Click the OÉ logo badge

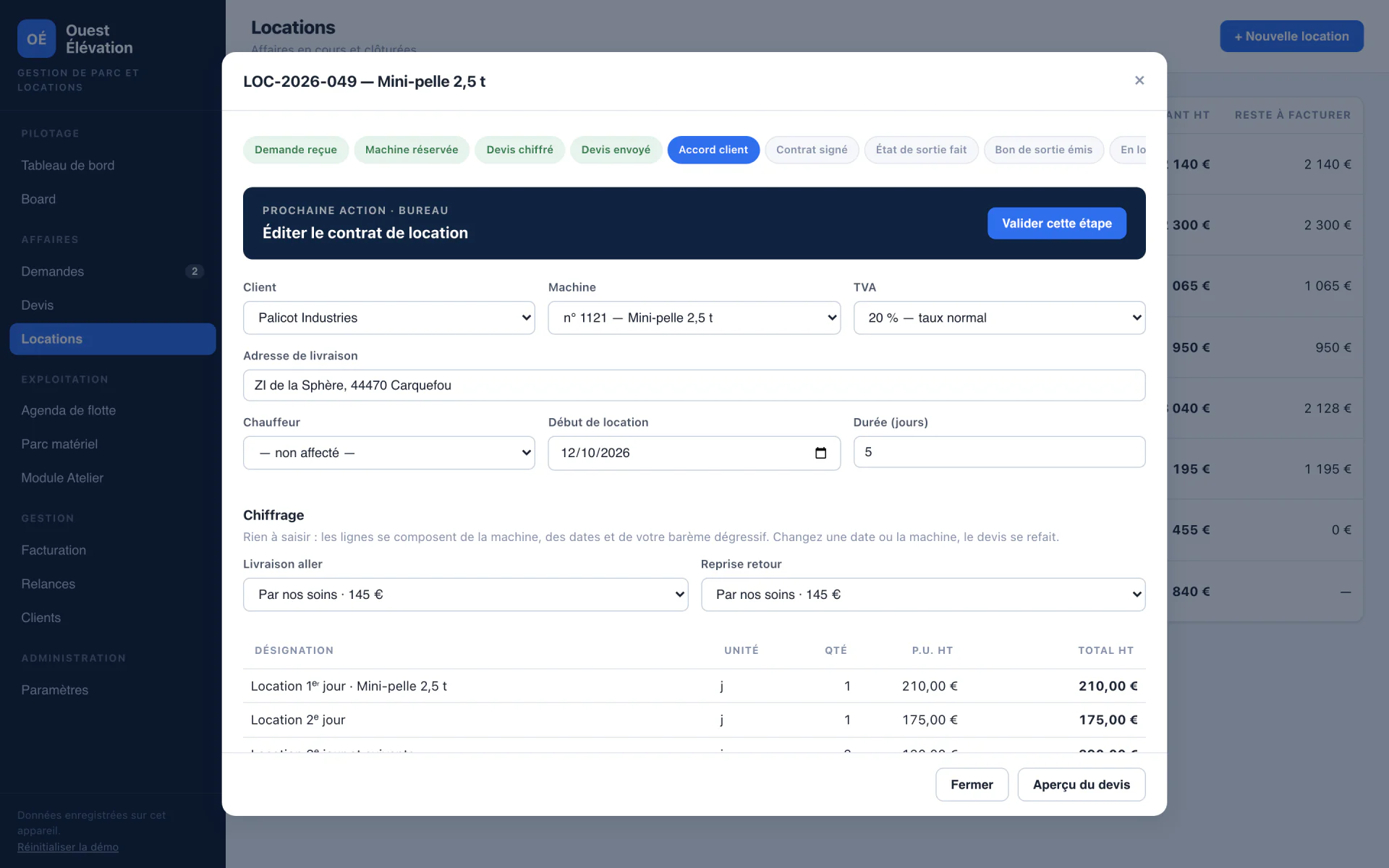tap(36, 38)
